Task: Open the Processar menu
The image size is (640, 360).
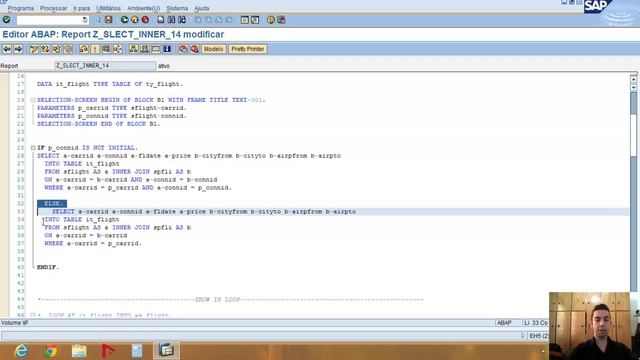Action: click(53, 8)
